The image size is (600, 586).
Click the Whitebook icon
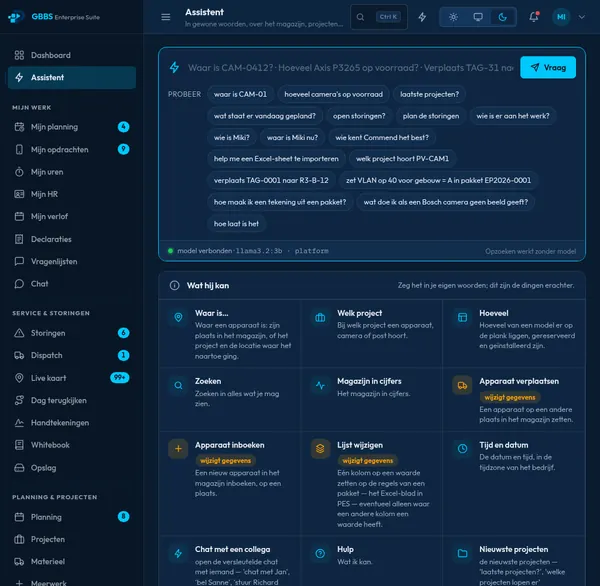point(19,445)
